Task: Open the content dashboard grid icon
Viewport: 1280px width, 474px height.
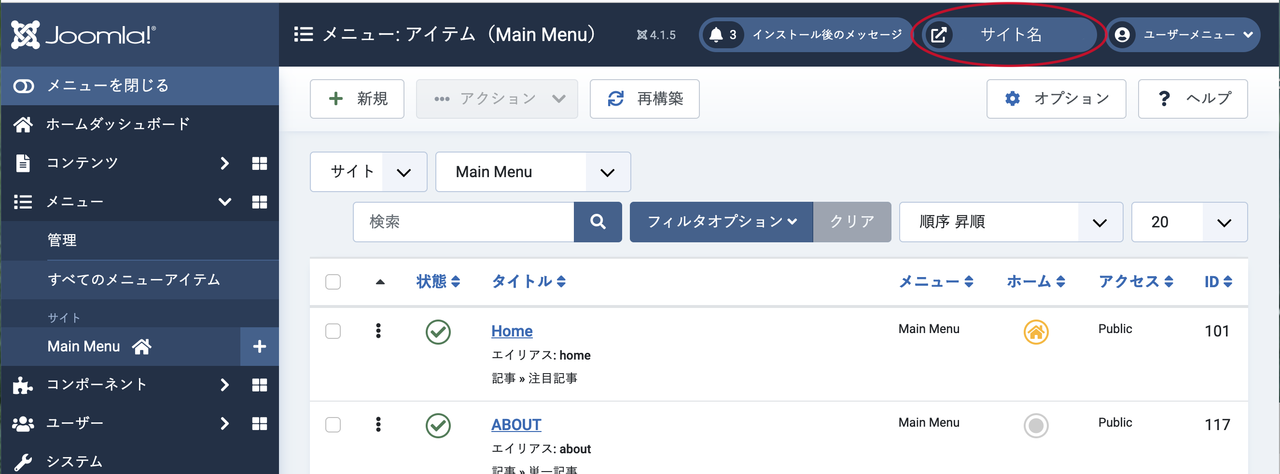Action: pyautogui.click(x=259, y=163)
